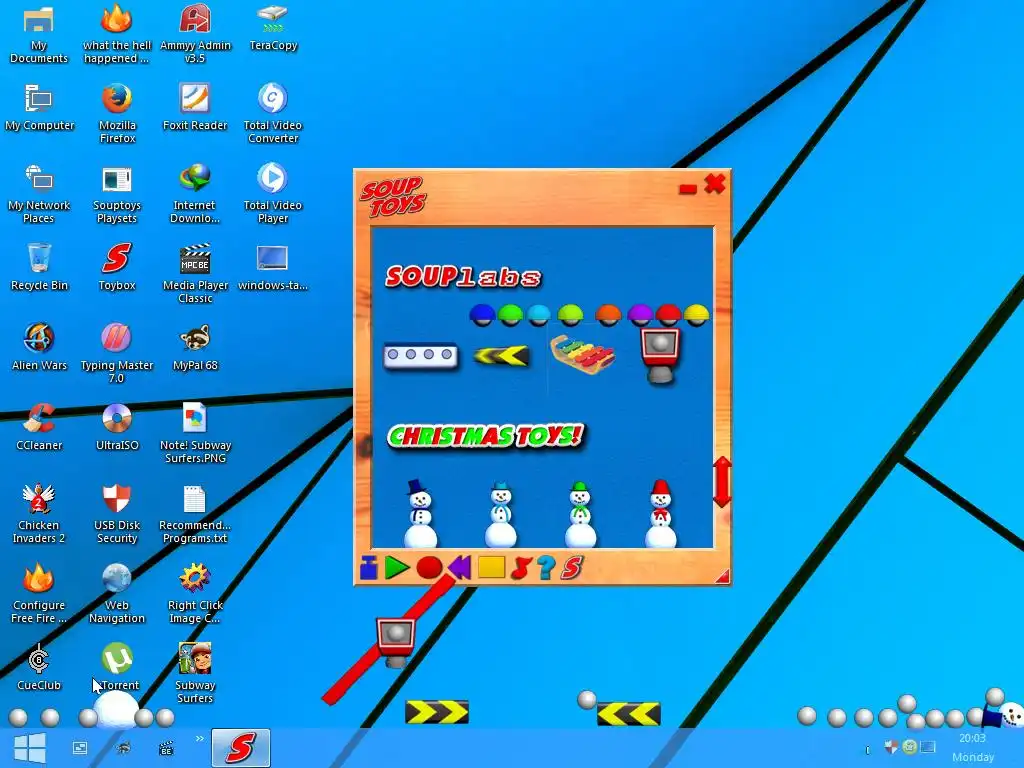Viewport: 1024px width, 768px height.
Task: Click the MPC-BE icon in taskbar quick launch
Action: coord(167,748)
